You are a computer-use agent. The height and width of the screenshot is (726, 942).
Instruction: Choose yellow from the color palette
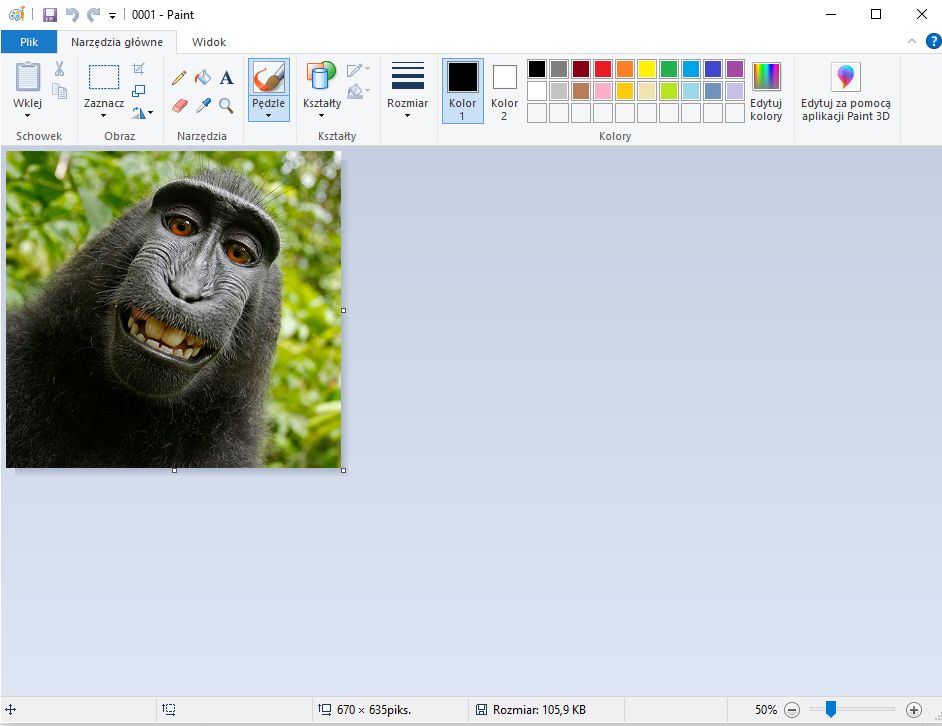tap(646, 69)
